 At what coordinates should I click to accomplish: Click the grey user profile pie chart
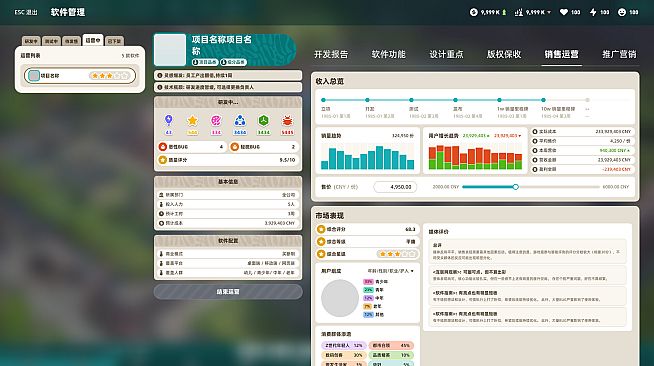[340, 298]
